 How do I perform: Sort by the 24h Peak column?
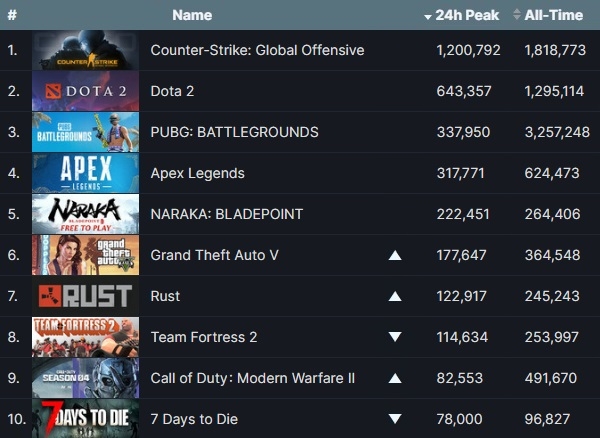click(x=465, y=15)
